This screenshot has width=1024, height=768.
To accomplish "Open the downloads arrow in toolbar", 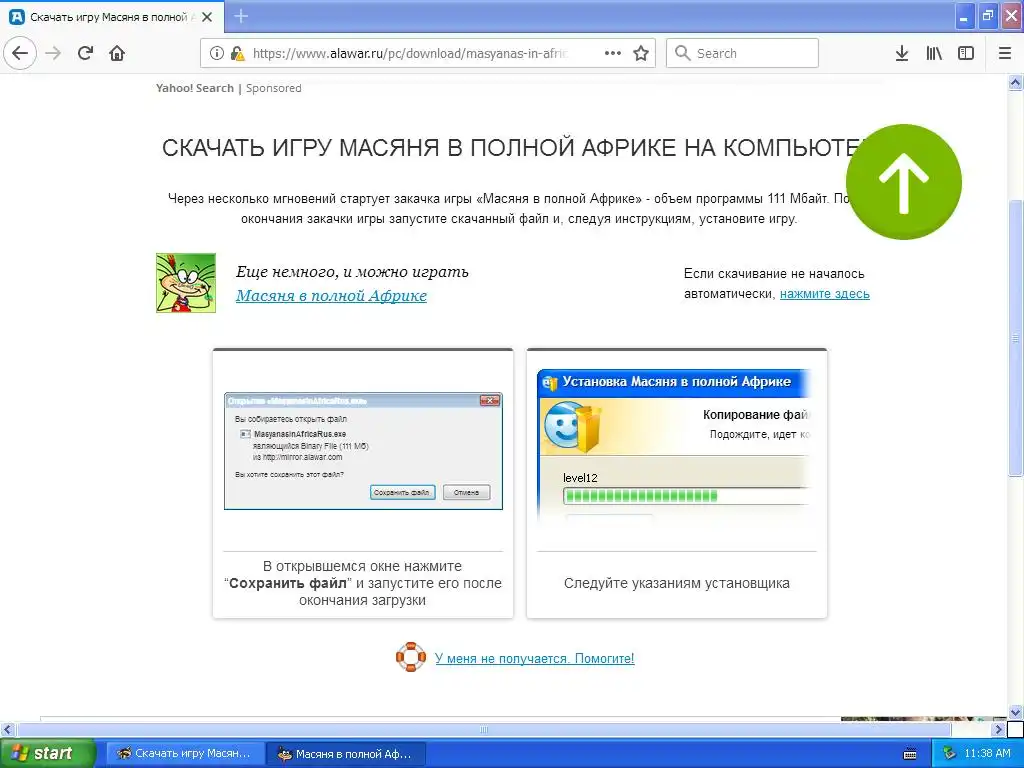I will pos(902,53).
